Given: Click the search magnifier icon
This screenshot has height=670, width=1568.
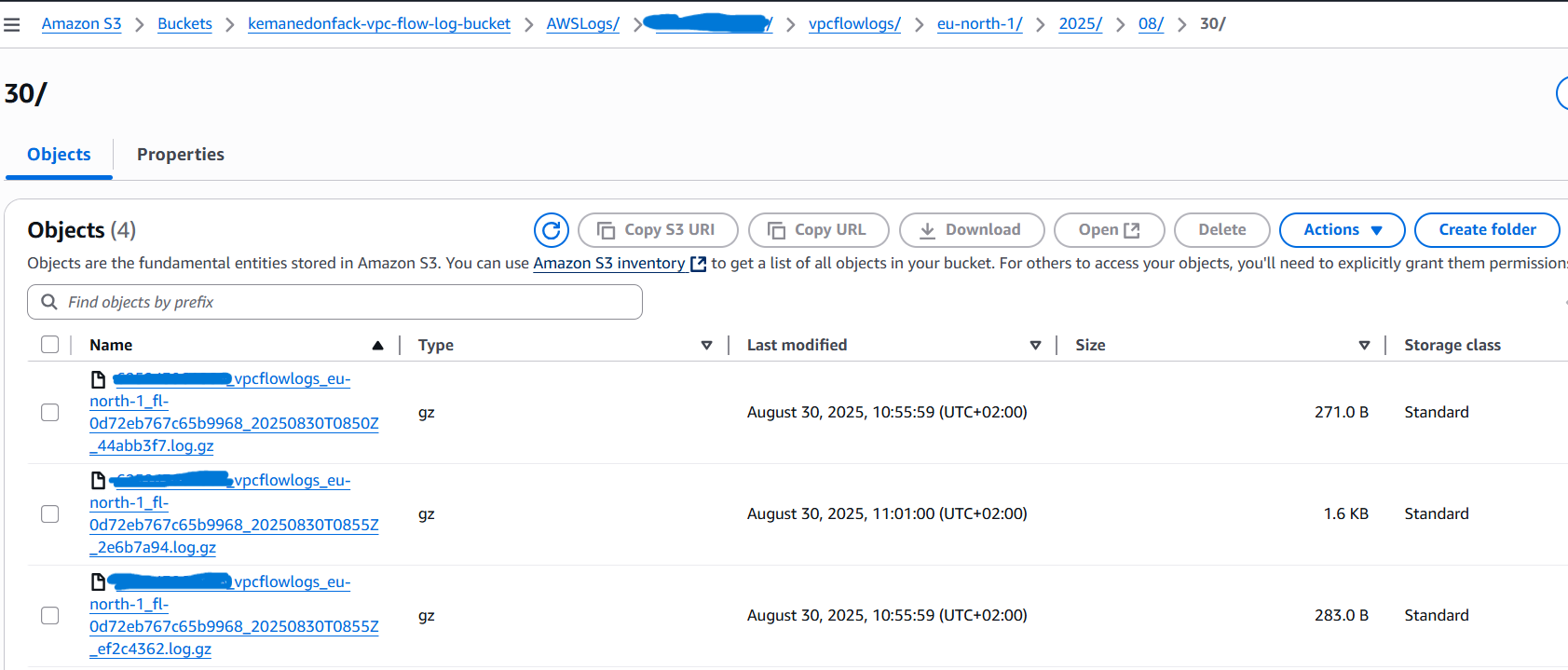Looking at the screenshot, I should (49, 302).
